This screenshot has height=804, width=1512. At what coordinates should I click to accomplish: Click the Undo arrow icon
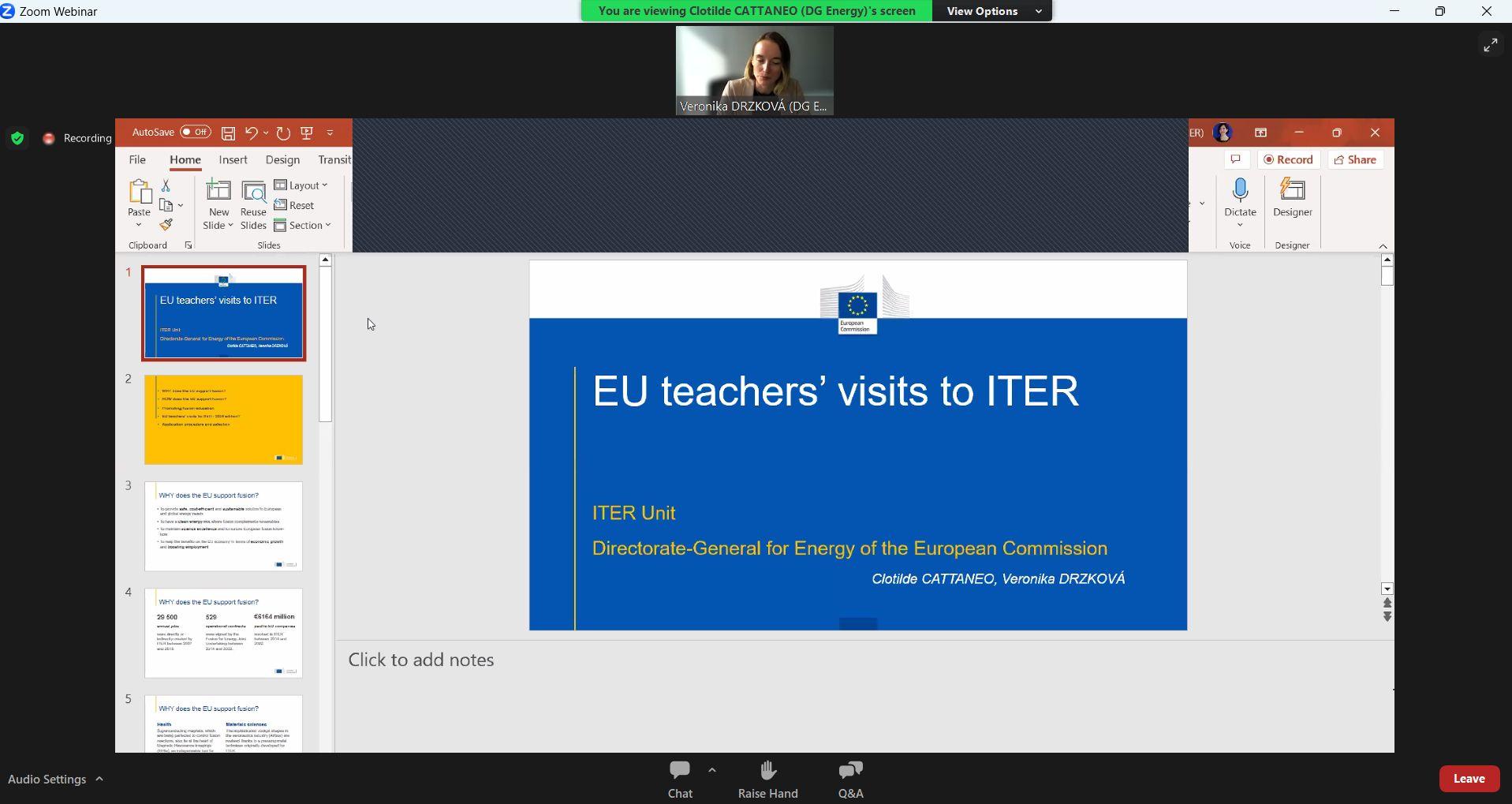point(252,133)
